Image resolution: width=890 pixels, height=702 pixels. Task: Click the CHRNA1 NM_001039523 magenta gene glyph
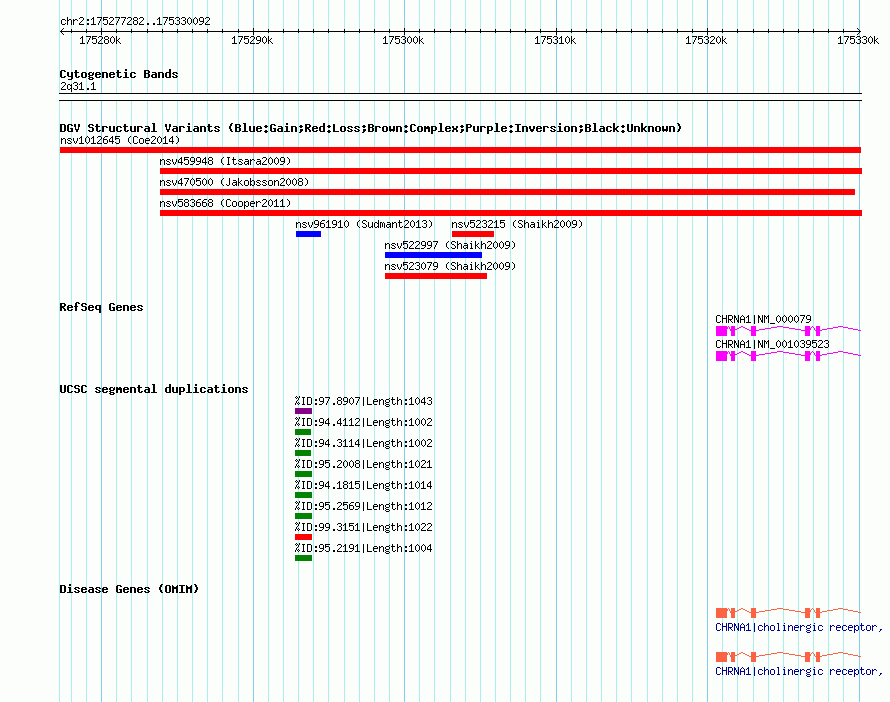tap(787, 355)
